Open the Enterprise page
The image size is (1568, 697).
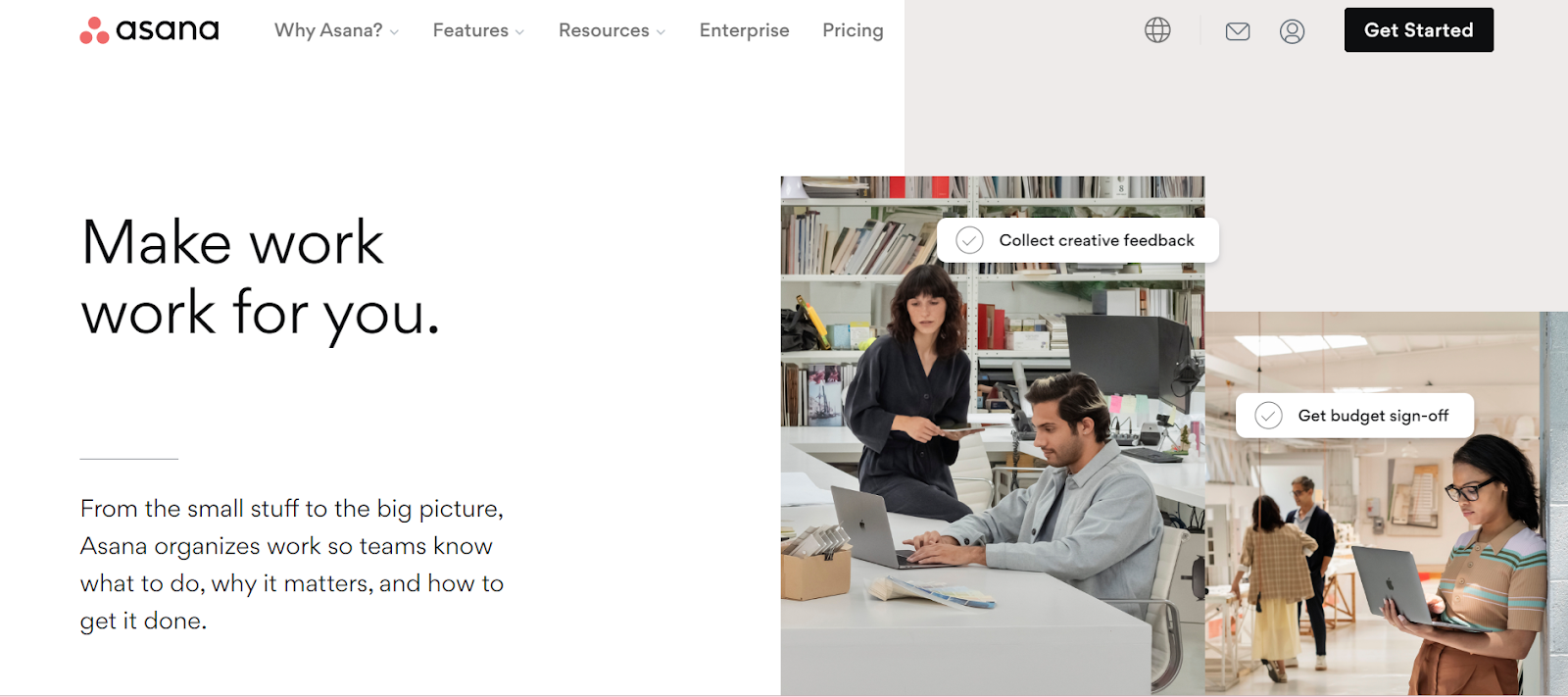click(744, 30)
